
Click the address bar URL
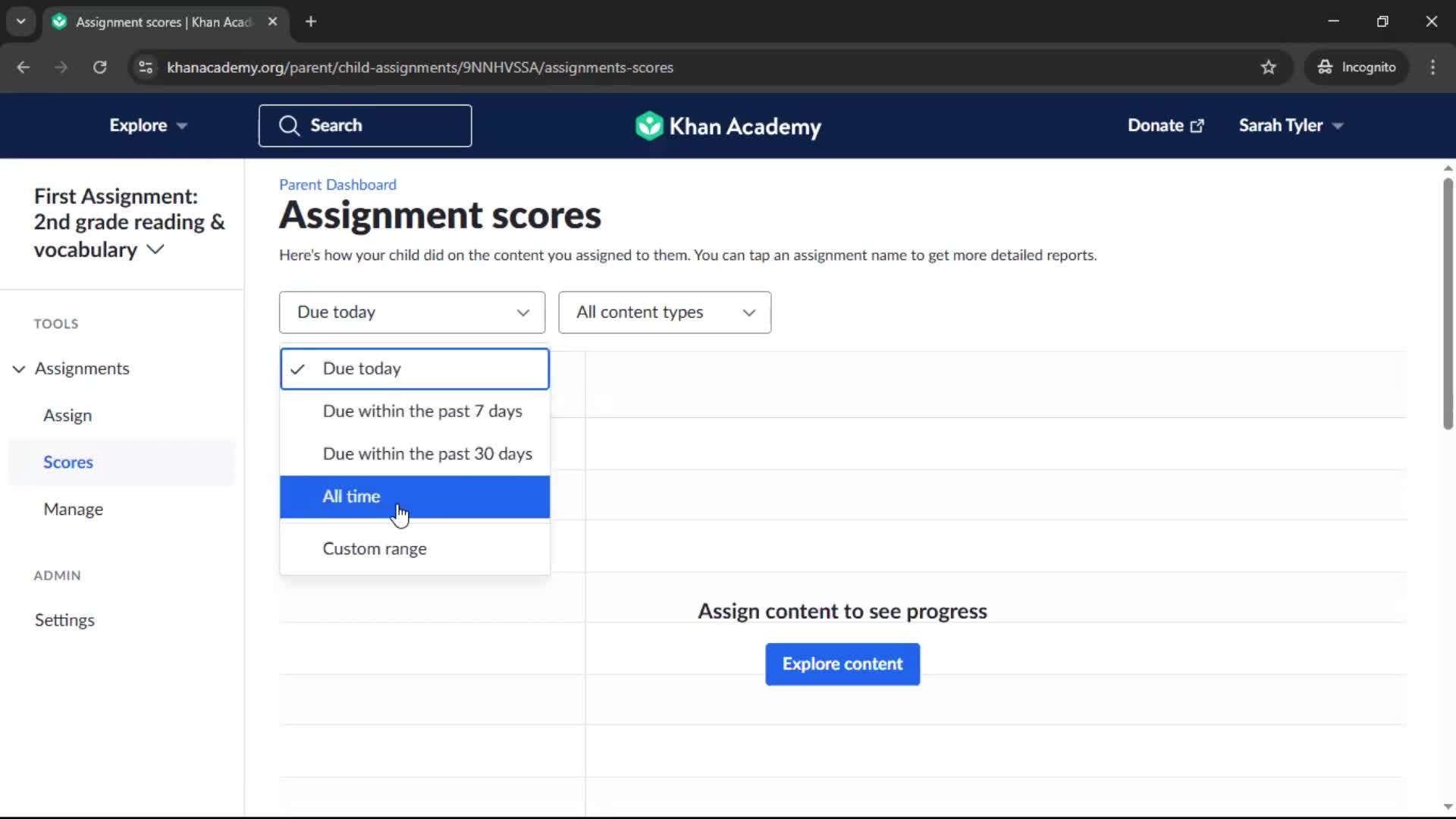coord(420,67)
